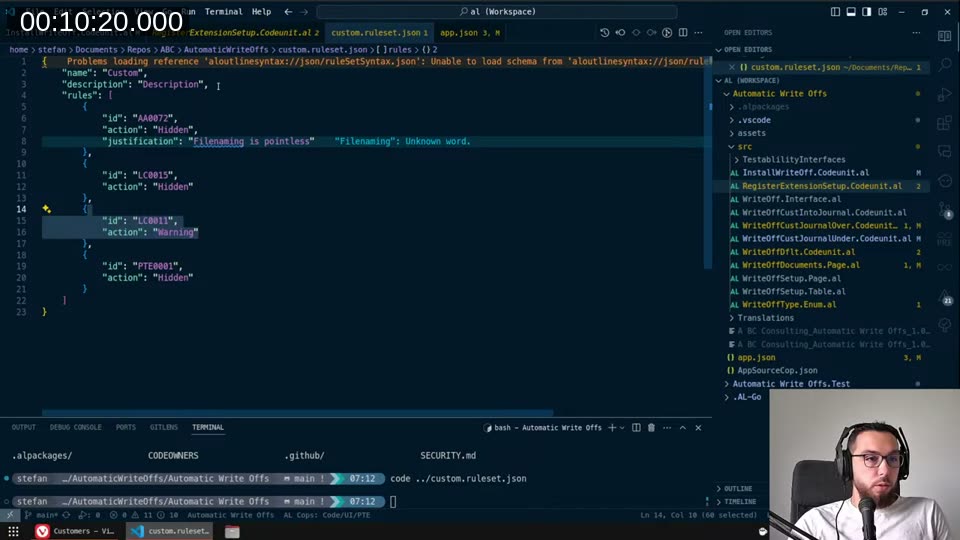Screen dimensions: 960x540
Task: Open the Help menu
Action: coord(261,12)
